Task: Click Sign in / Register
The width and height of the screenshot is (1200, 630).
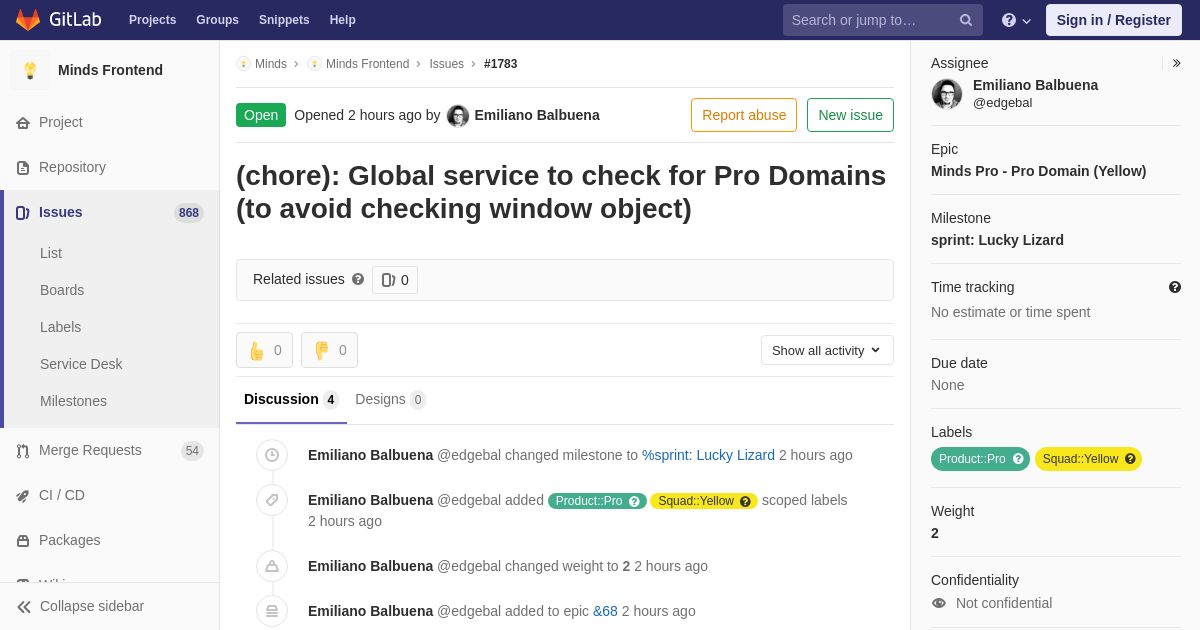Action: pyautogui.click(x=1114, y=20)
